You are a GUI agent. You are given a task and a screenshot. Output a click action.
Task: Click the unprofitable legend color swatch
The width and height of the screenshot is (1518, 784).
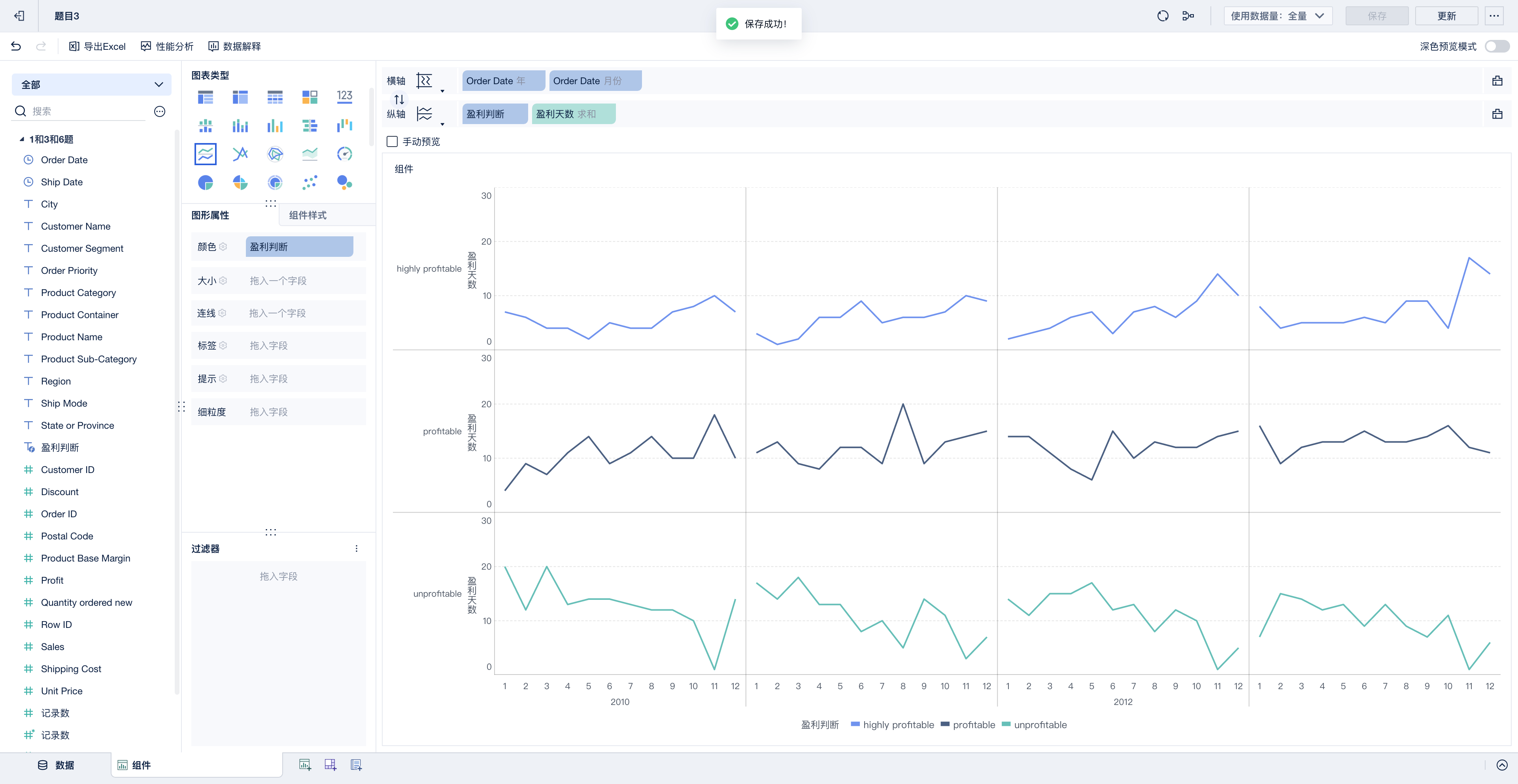coord(1006,724)
